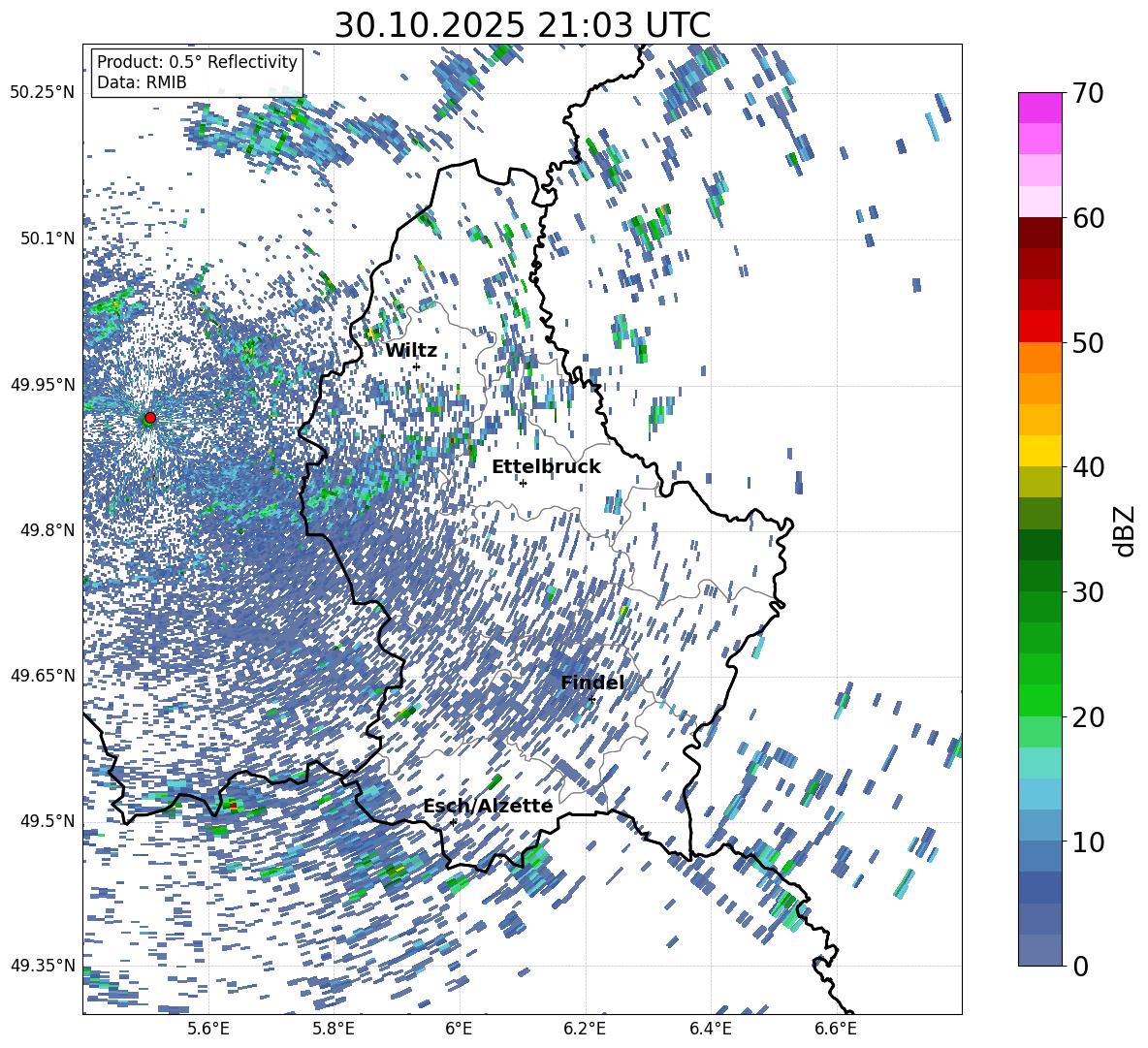Click the 49.8°N latitude label
1148x1048 pixels.
(48, 530)
